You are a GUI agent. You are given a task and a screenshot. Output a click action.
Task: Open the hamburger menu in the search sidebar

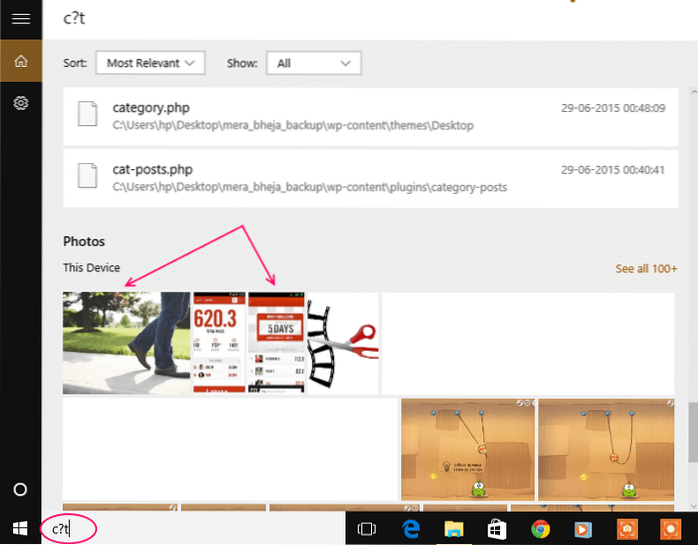[x=20, y=19]
